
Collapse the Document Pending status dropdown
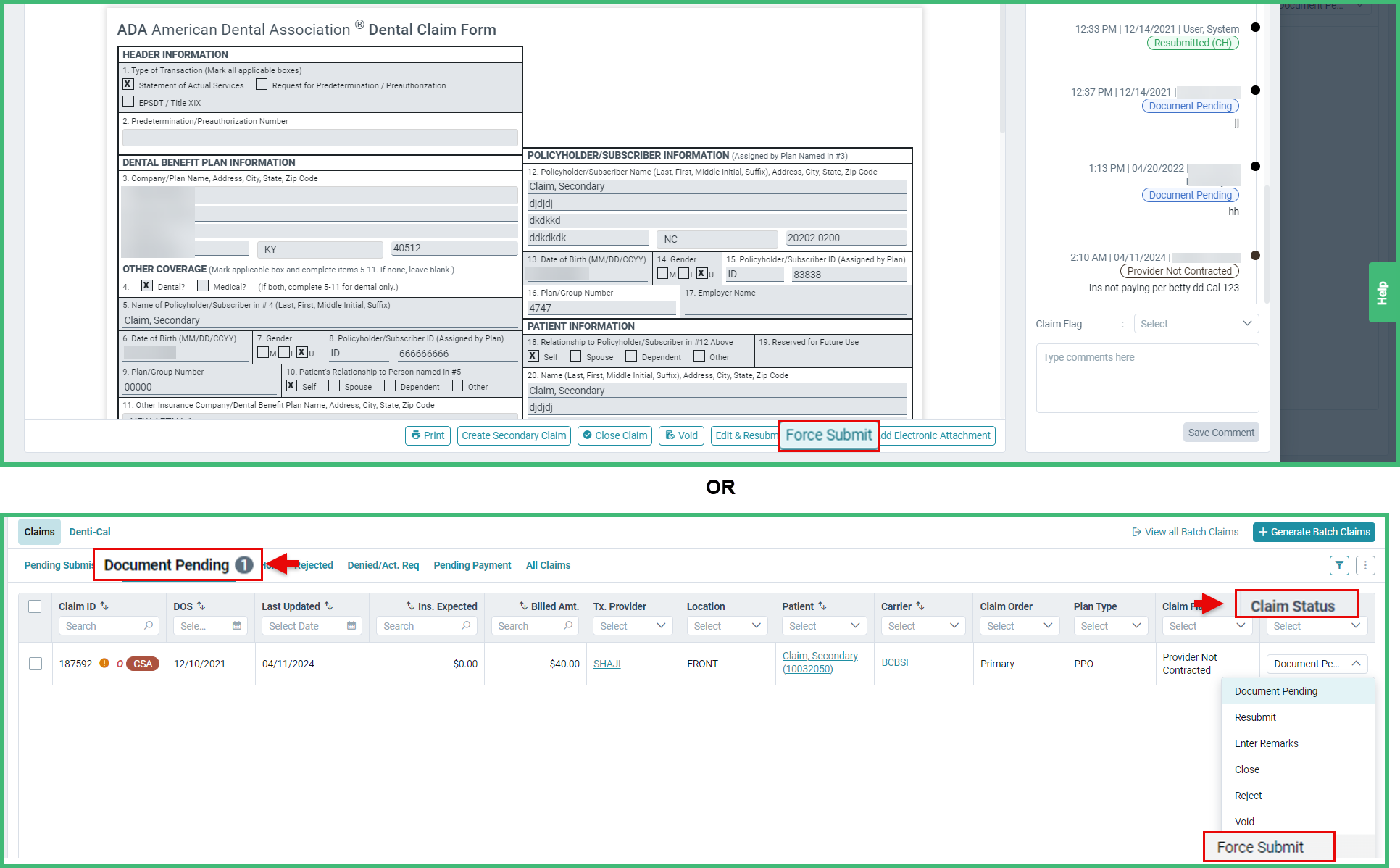1356,663
